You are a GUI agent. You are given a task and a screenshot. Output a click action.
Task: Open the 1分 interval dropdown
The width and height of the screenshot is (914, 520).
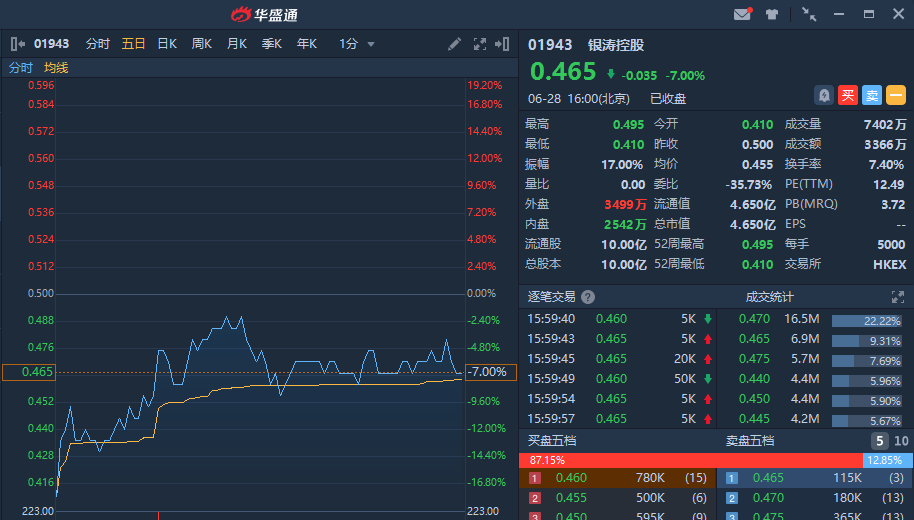pyautogui.click(x=356, y=44)
